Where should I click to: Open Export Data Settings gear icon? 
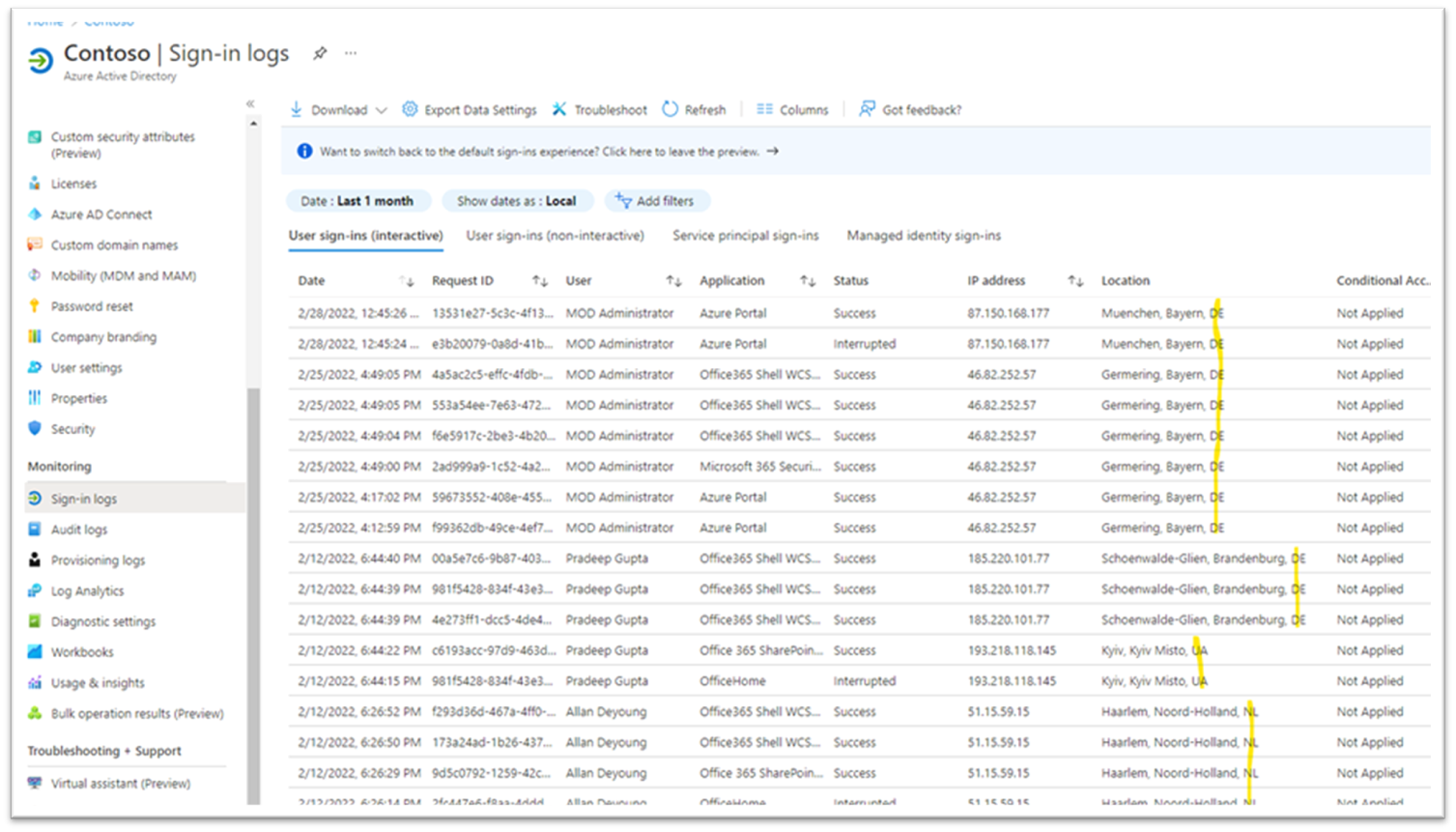click(410, 110)
